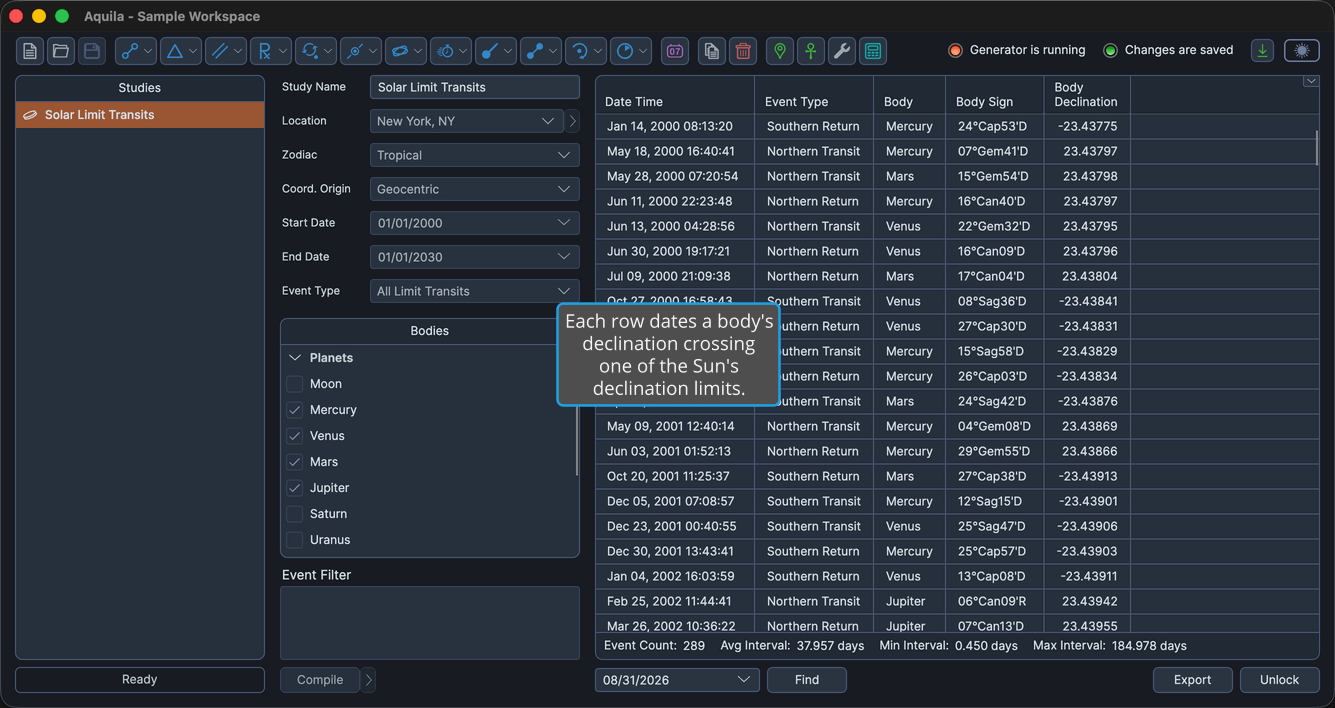Click the green location pin icon

tap(780, 51)
